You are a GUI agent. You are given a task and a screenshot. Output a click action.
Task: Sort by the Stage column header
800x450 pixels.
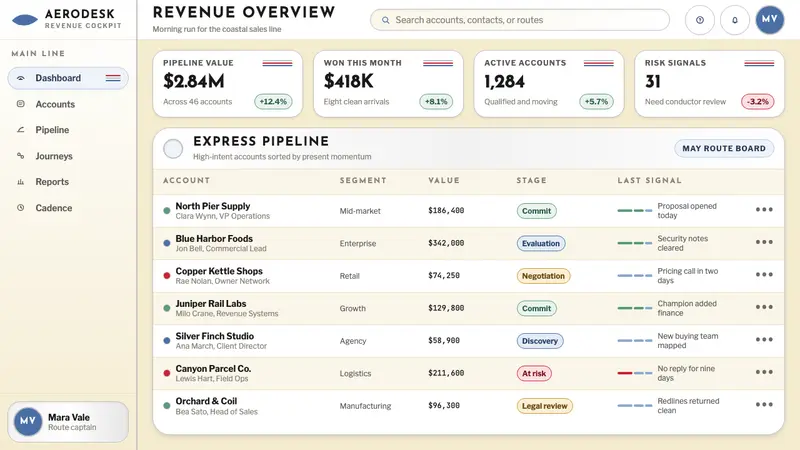tap(531, 181)
